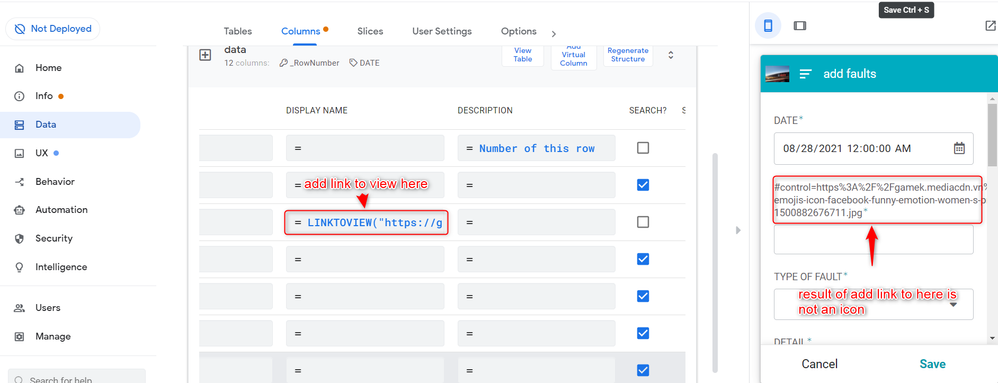Image resolution: width=998 pixels, height=383 pixels.
Task: Click the Automation robot icon
Action: coord(19,210)
